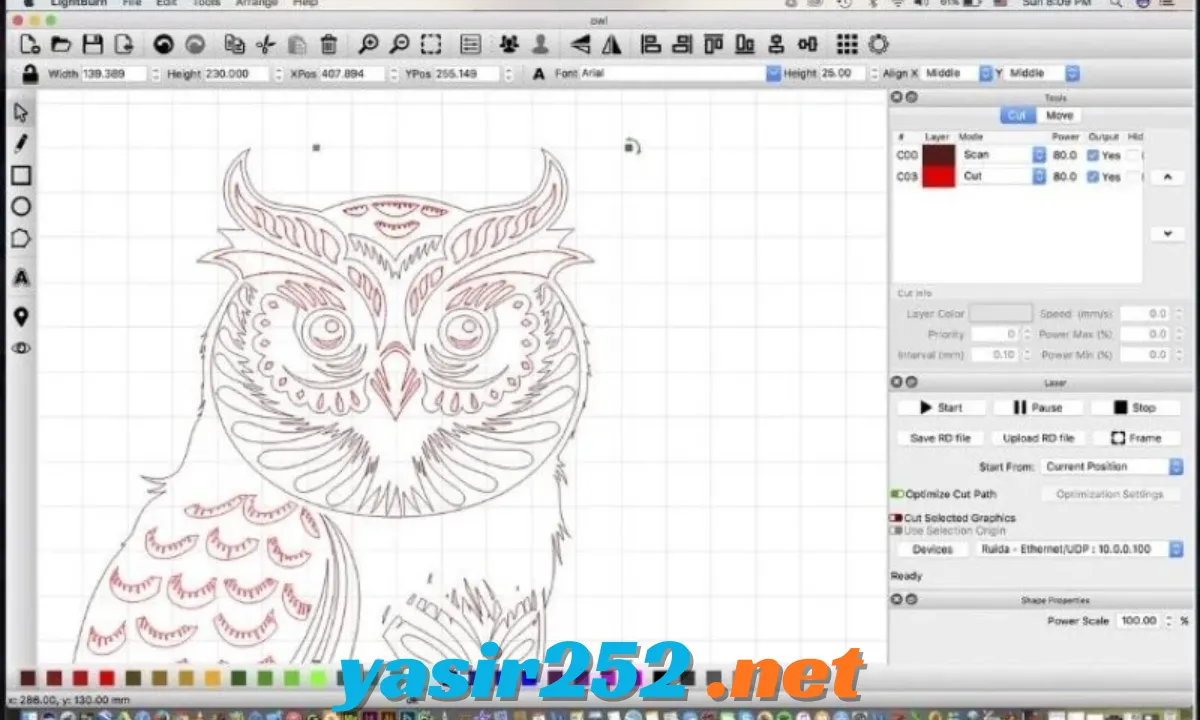
Task: Click the C00 dark red layer swatch
Action: point(938,155)
